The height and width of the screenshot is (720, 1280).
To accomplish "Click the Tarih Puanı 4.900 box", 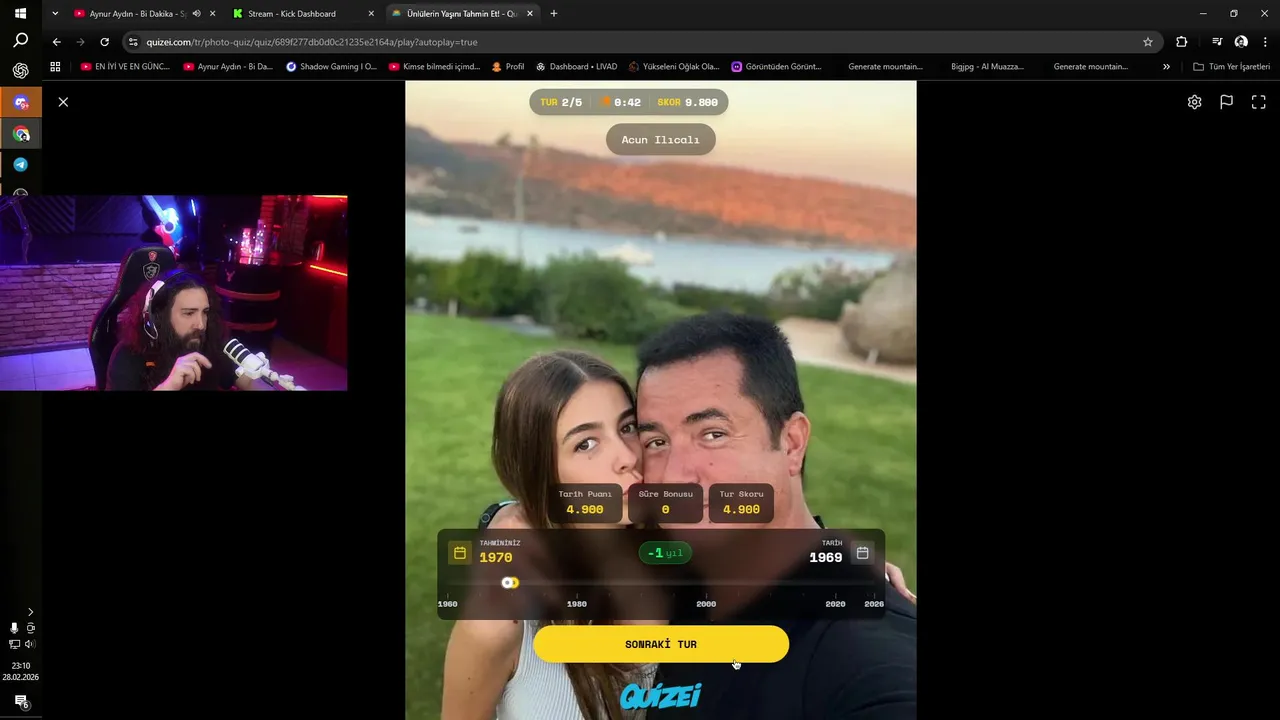I will [585, 503].
